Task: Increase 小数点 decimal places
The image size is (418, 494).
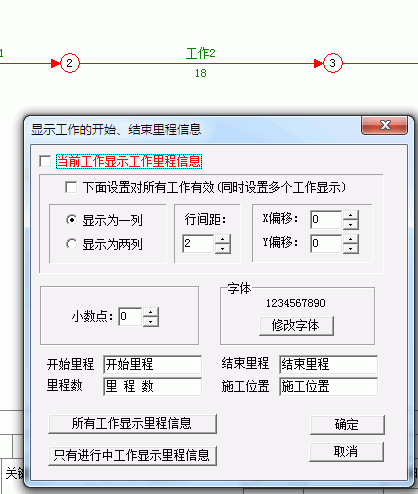Action: [151, 312]
